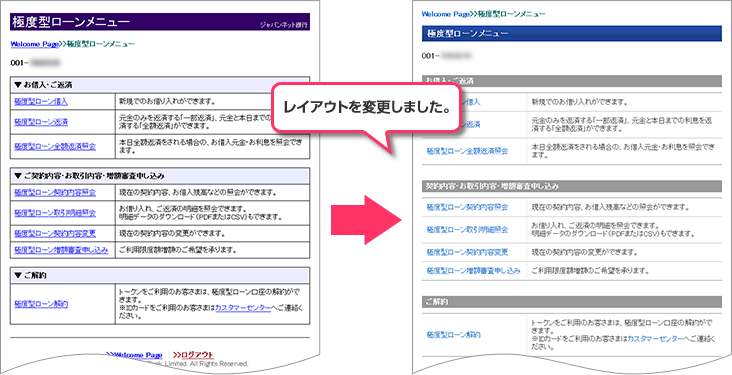Screen dimensions: 732x375
Task: Follow カスタマーセンター link on old purple-header page
Action: tap(243, 308)
